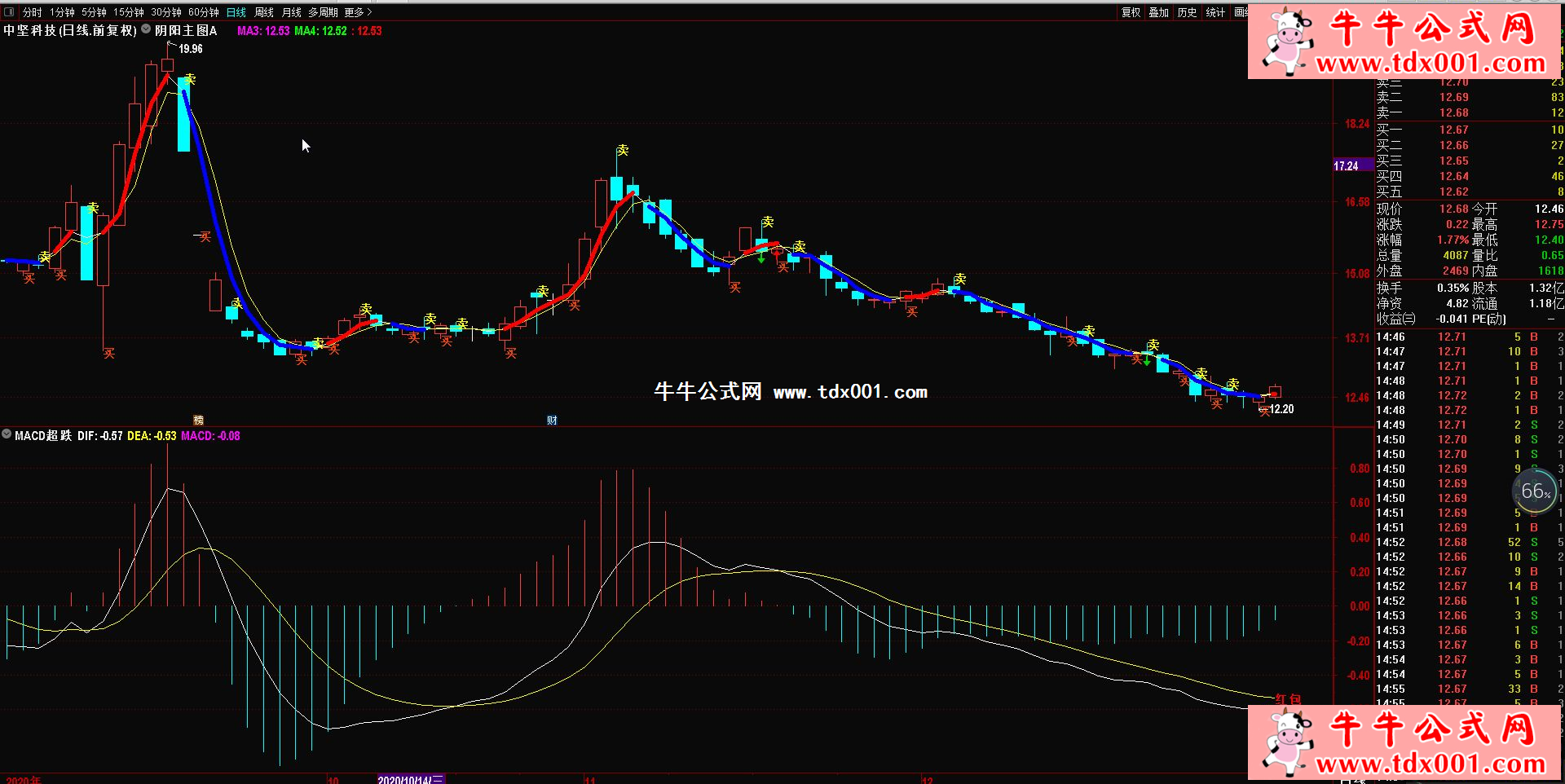1565x784 pixels.
Task: Click the MACD: -0.08 value
Action: pos(210,436)
